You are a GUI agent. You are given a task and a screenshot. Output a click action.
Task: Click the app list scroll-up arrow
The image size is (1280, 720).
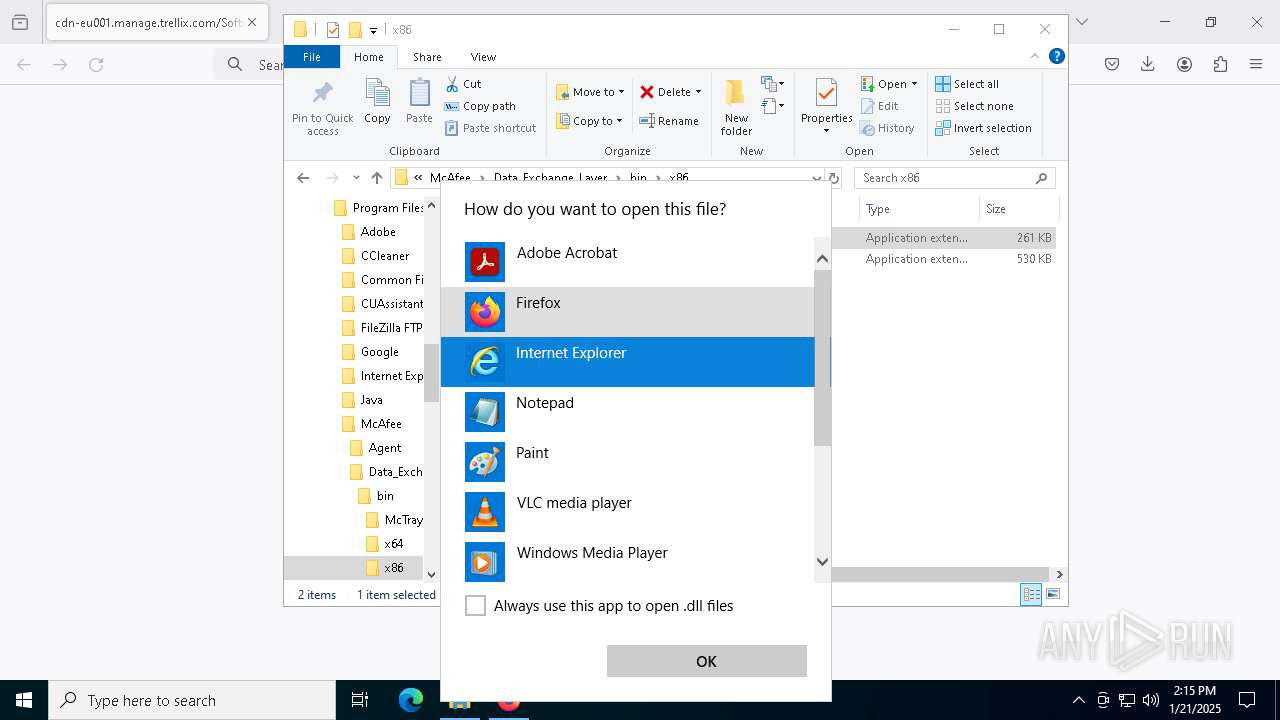(822, 259)
